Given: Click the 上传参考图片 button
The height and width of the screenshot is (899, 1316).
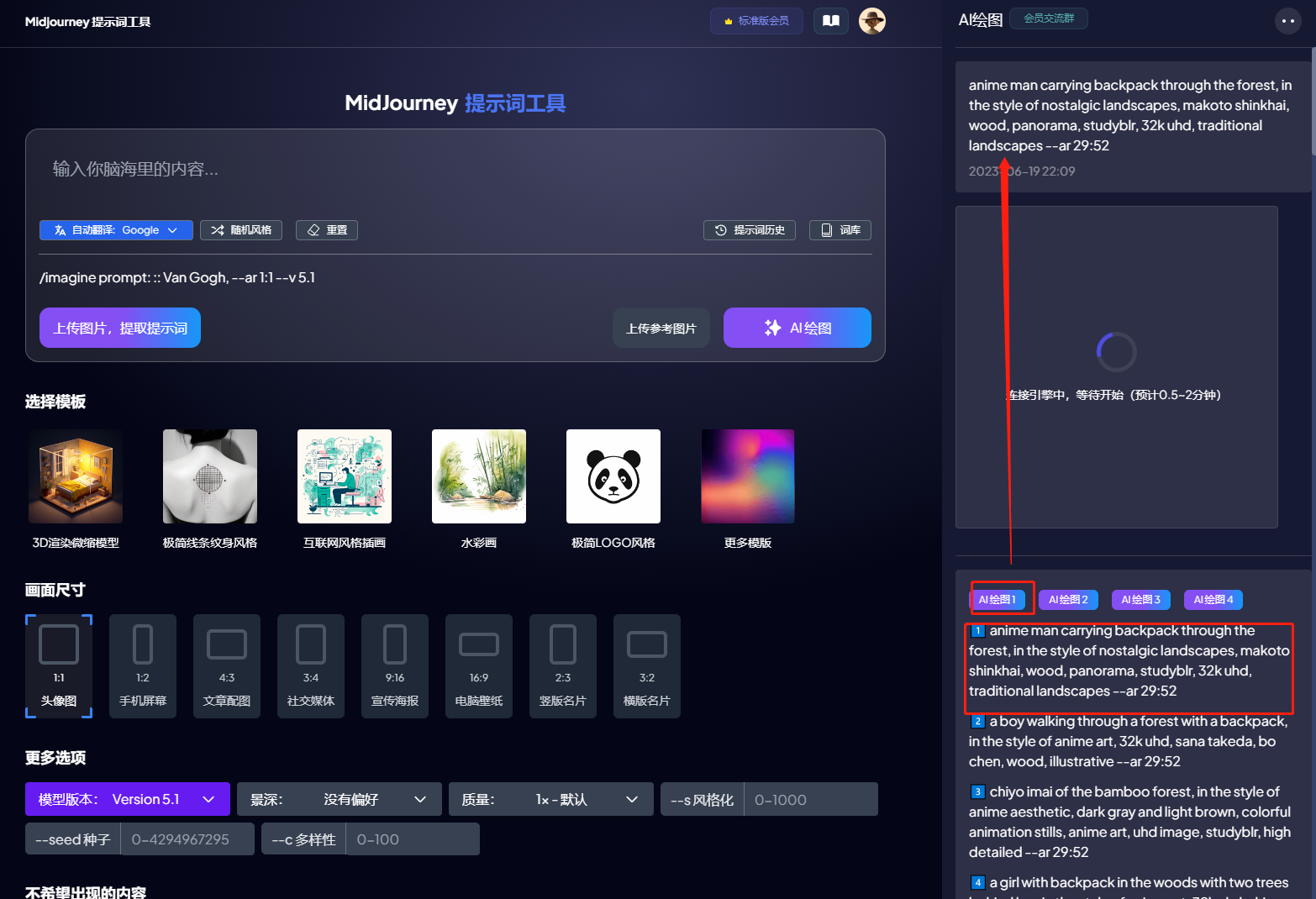Looking at the screenshot, I should tap(661, 328).
